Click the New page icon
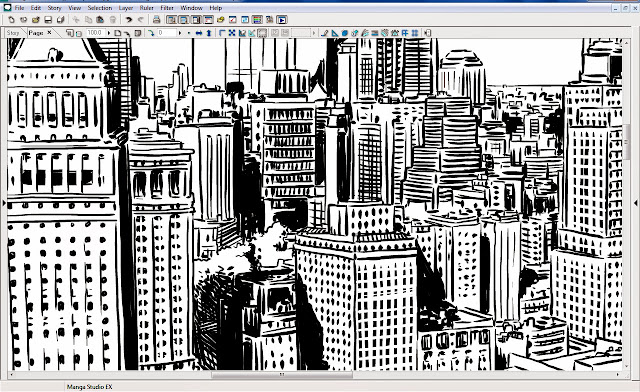This screenshot has height=392, width=640. pyautogui.click(x=11, y=19)
